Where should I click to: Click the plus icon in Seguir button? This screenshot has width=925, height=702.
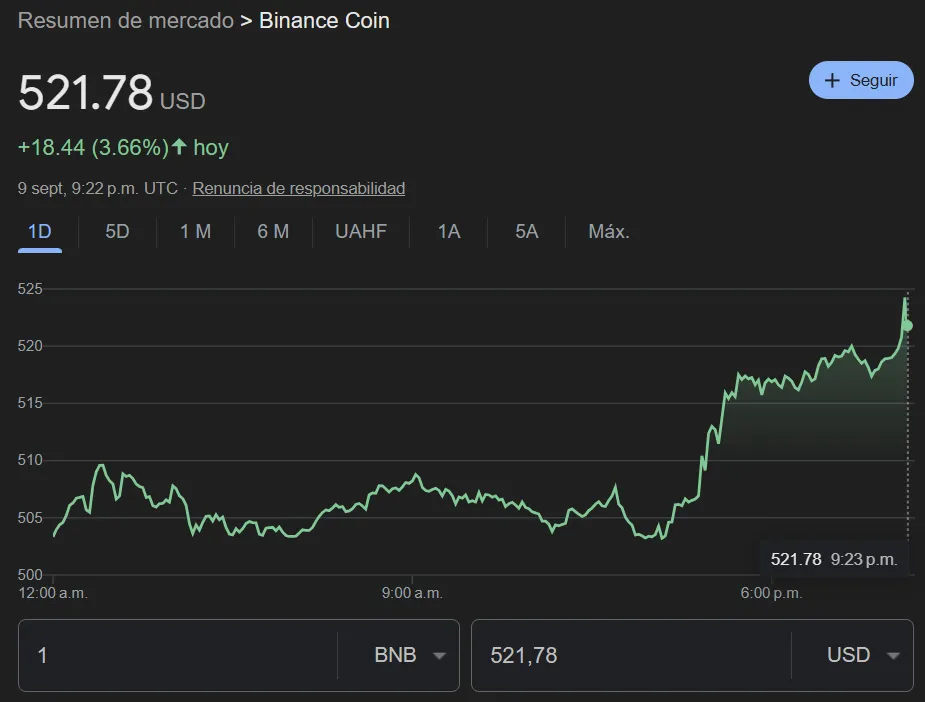click(x=832, y=80)
